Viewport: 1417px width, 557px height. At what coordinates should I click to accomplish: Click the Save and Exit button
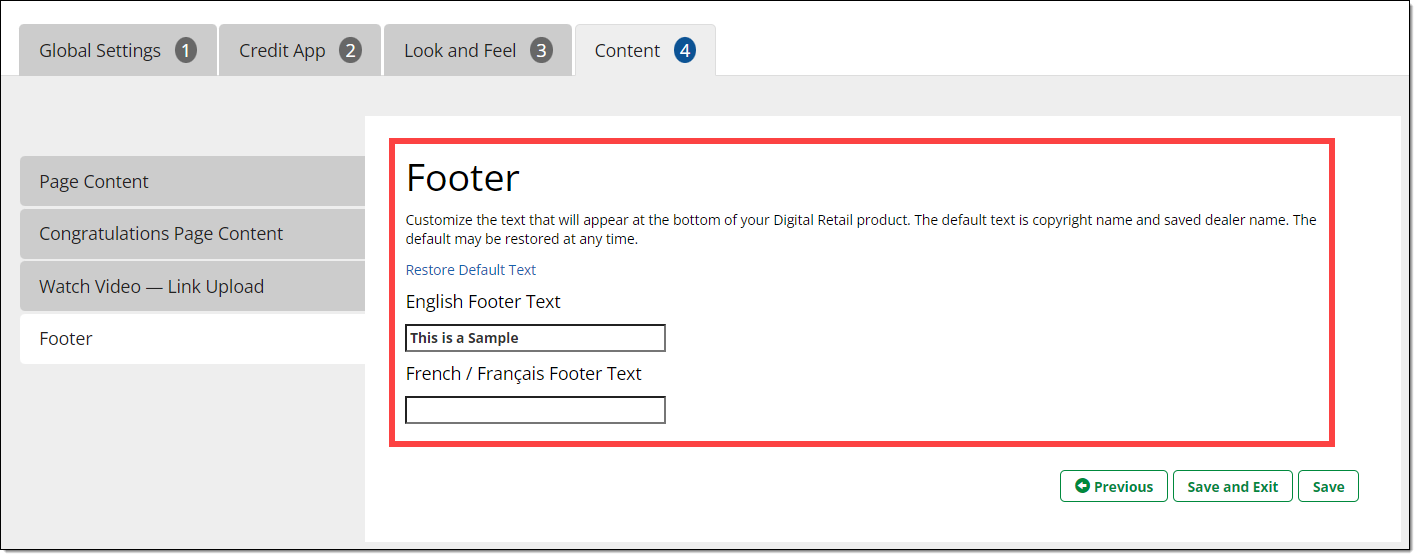[x=1232, y=487]
